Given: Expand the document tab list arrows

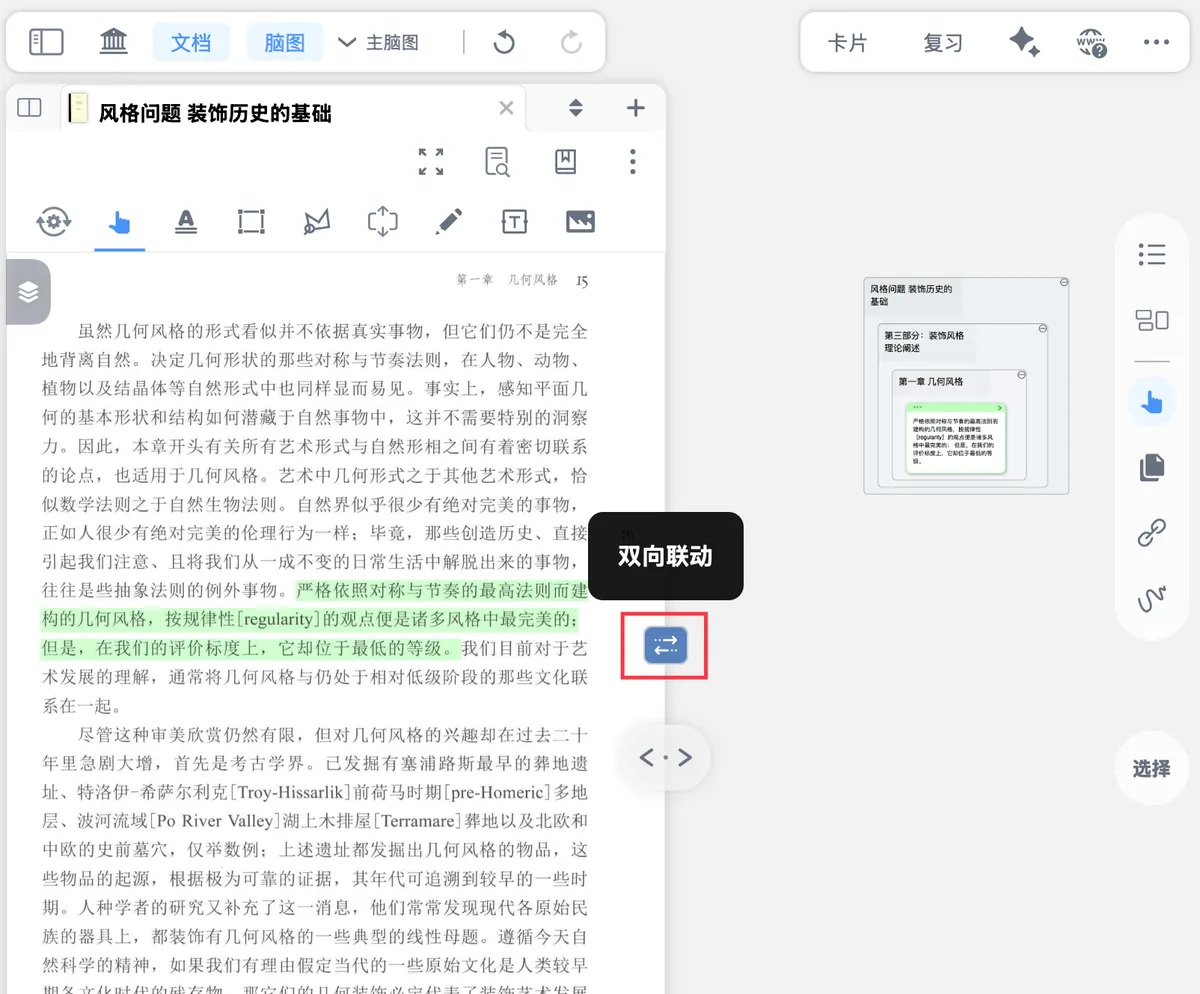Looking at the screenshot, I should pos(575,108).
